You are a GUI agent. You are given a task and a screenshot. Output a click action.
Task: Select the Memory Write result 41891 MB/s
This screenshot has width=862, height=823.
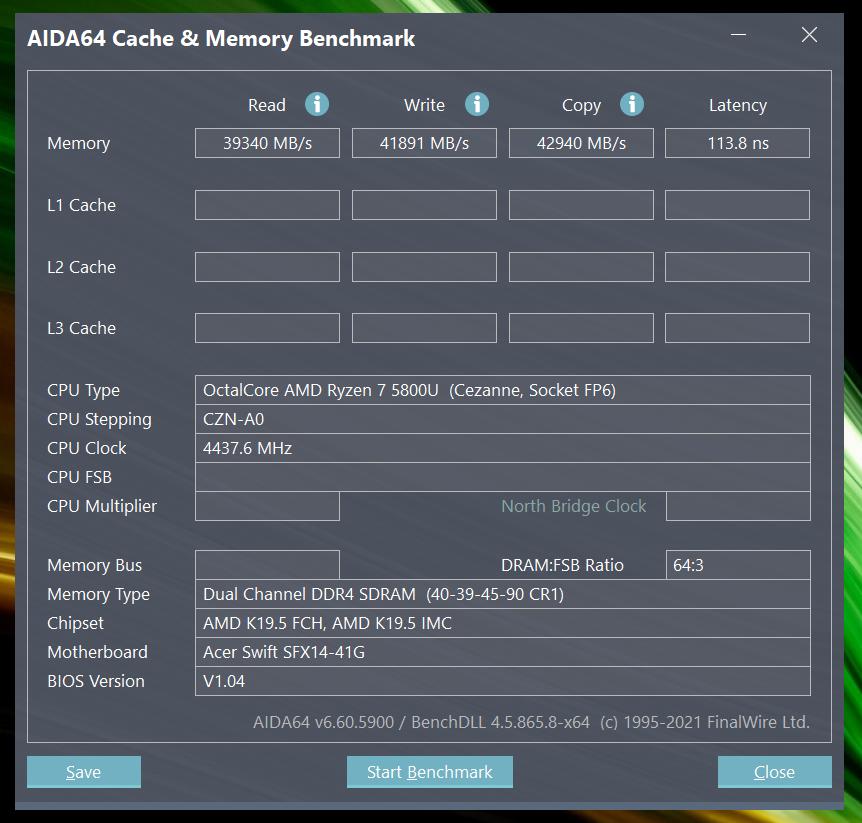point(424,142)
